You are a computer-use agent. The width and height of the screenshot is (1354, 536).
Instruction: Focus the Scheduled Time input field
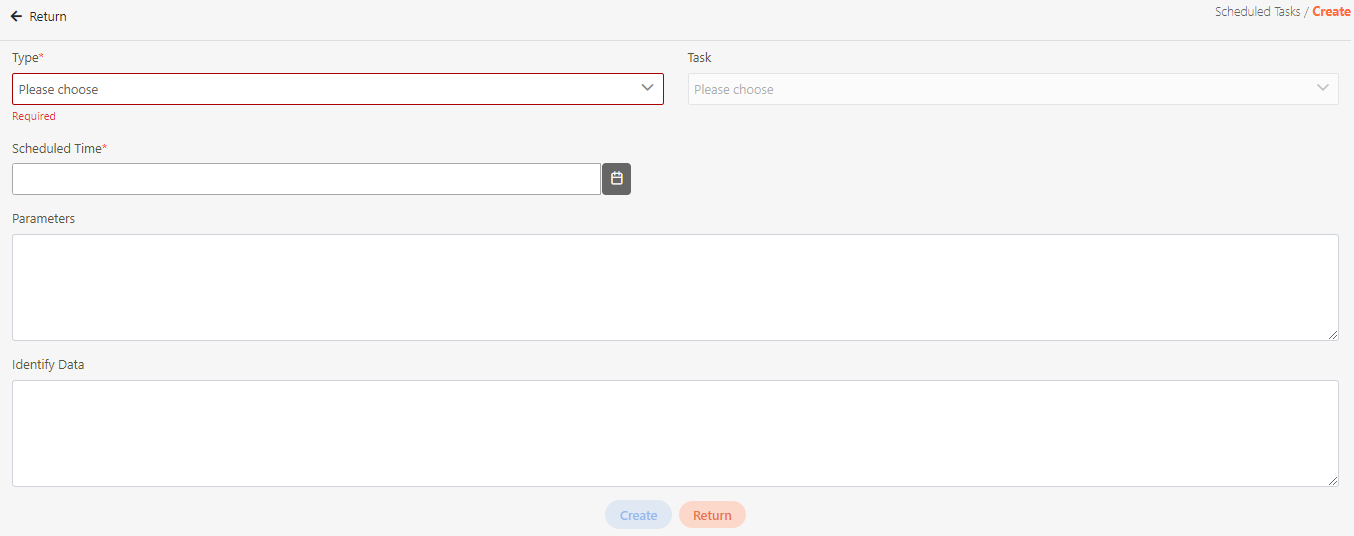pyautogui.click(x=306, y=179)
